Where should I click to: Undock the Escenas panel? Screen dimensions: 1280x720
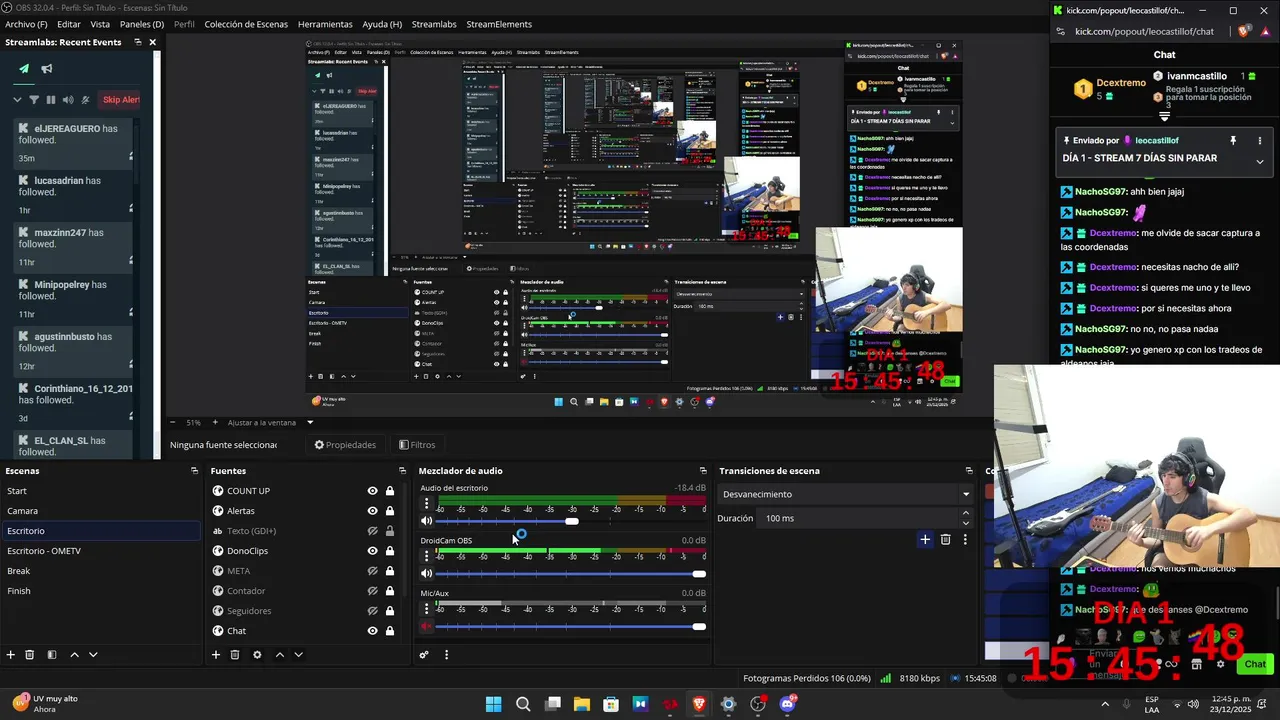tap(194, 471)
